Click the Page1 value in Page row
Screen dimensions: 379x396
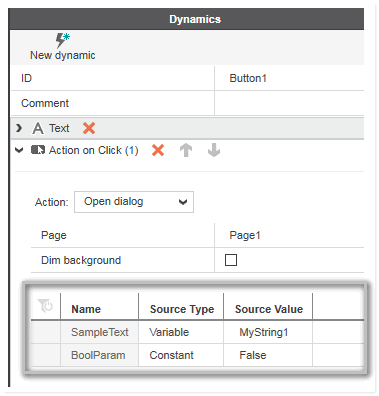coord(245,235)
